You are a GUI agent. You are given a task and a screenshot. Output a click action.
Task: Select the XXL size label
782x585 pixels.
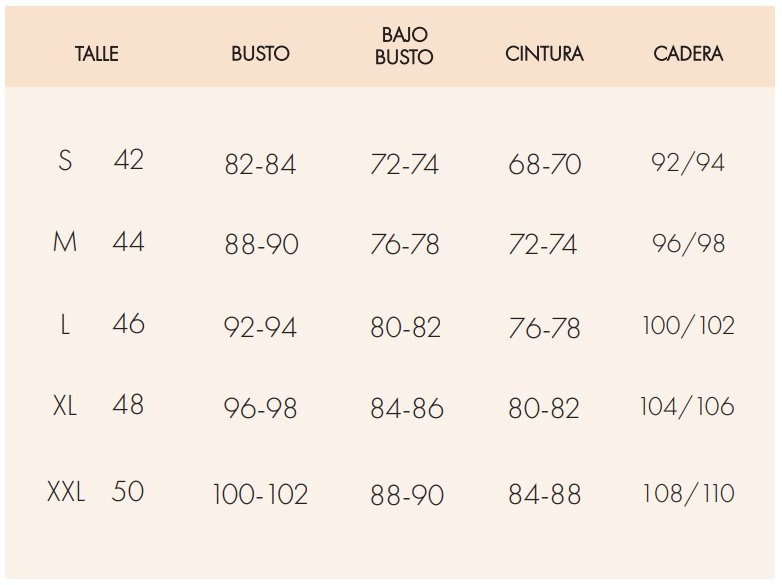click(x=66, y=491)
